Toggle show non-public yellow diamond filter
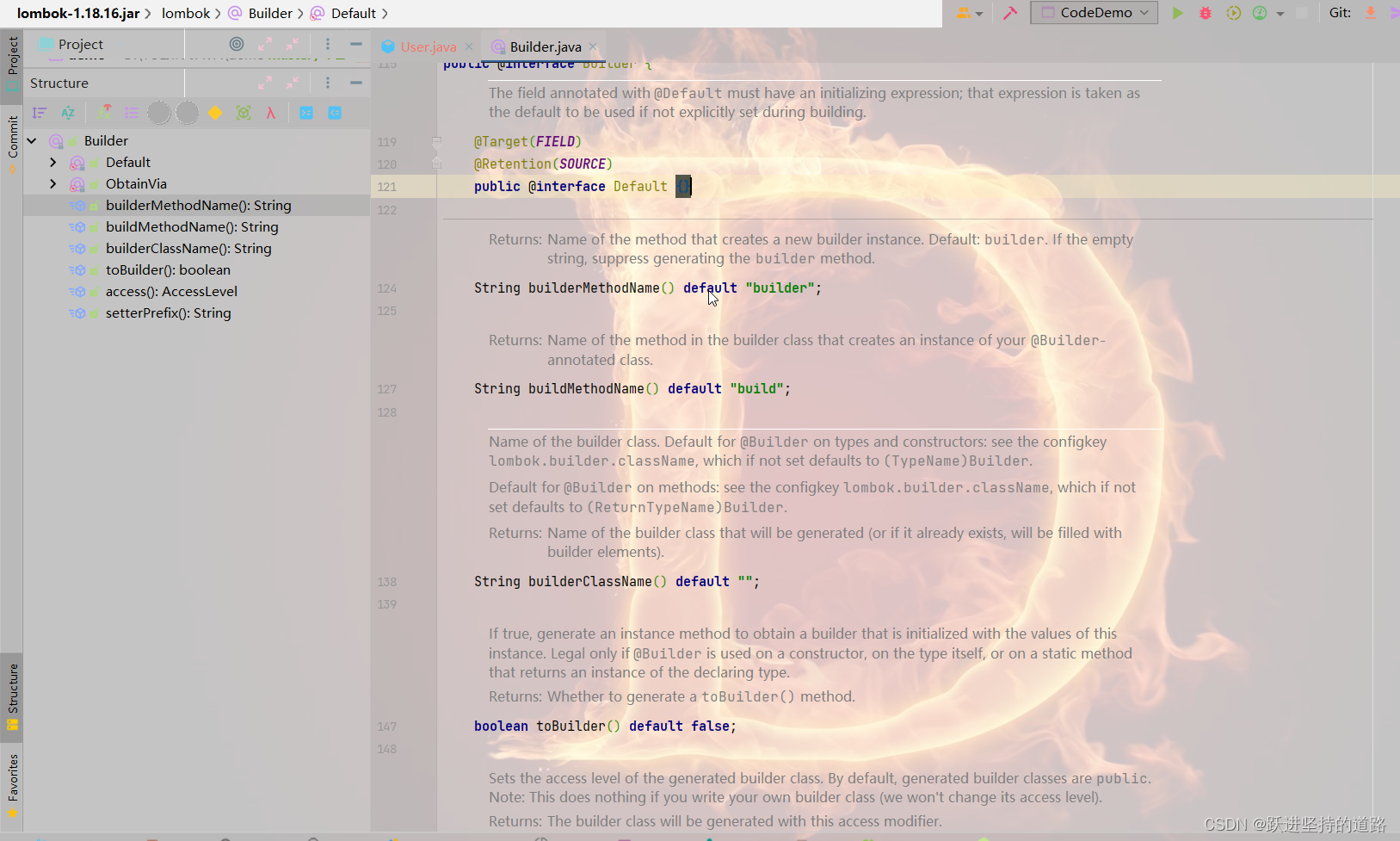 [215, 113]
